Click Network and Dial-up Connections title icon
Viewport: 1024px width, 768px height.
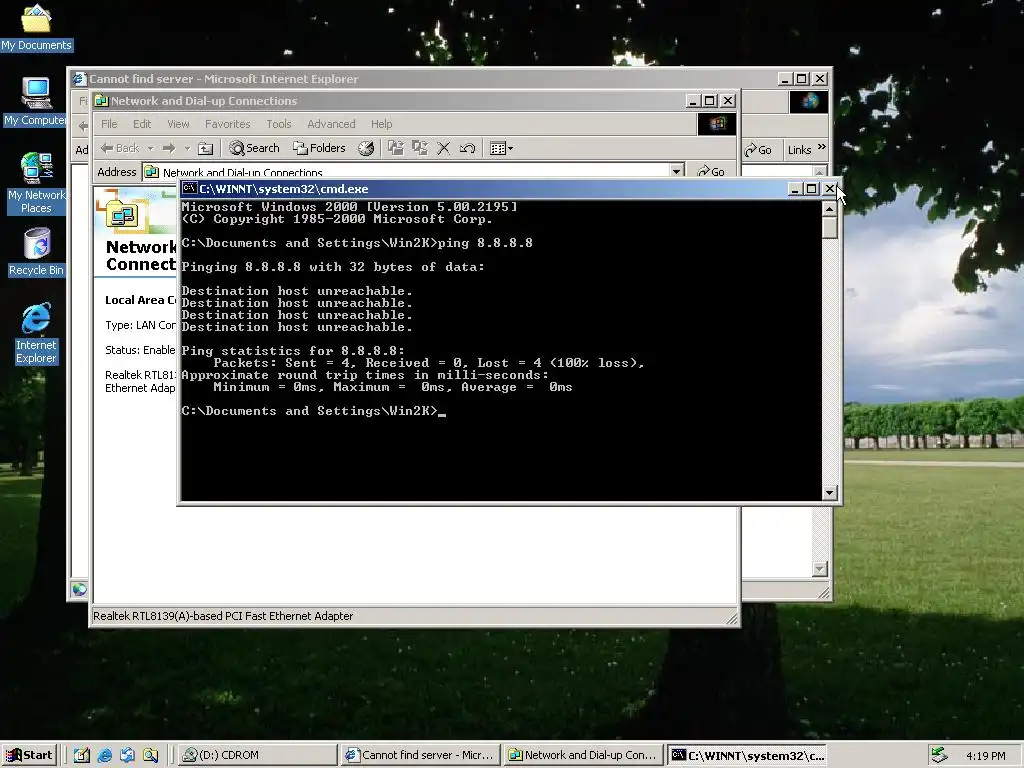(x=102, y=101)
